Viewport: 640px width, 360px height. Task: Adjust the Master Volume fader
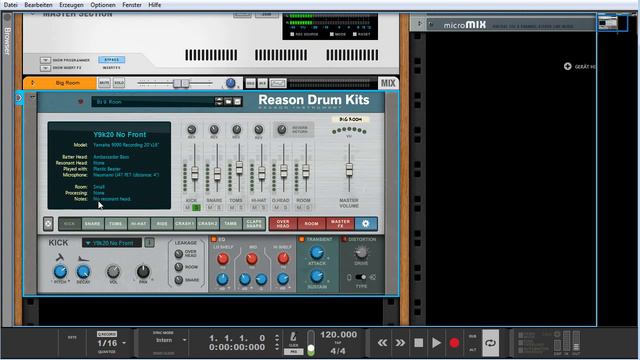tap(349, 169)
